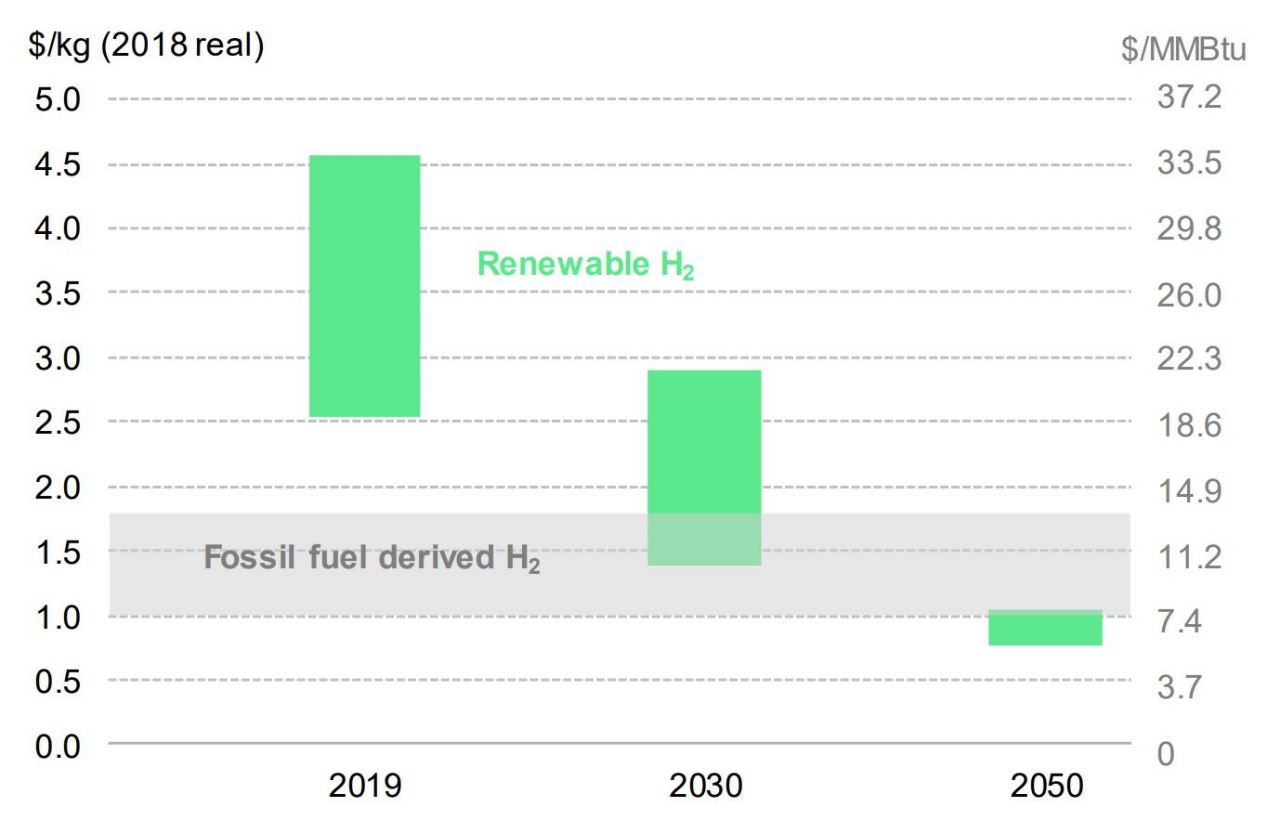Screen dimensions: 1280x820
Task: Click the 2050 x-axis label
Action: [x=1046, y=786]
